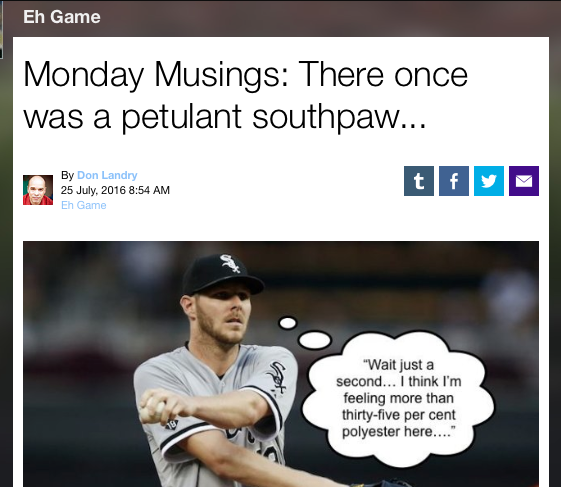Click the partial thumbnail at the left edge

click(x=1, y=29)
